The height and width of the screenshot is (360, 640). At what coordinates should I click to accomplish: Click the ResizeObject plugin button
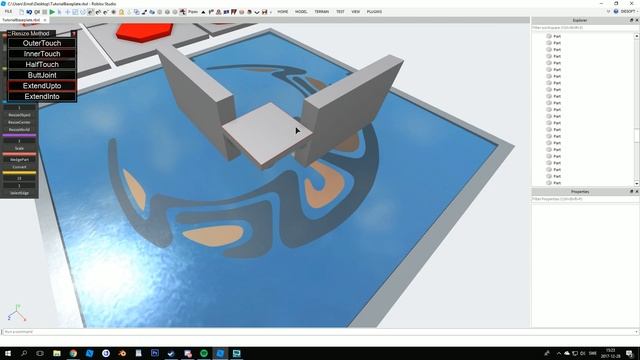[x=19, y=115]
